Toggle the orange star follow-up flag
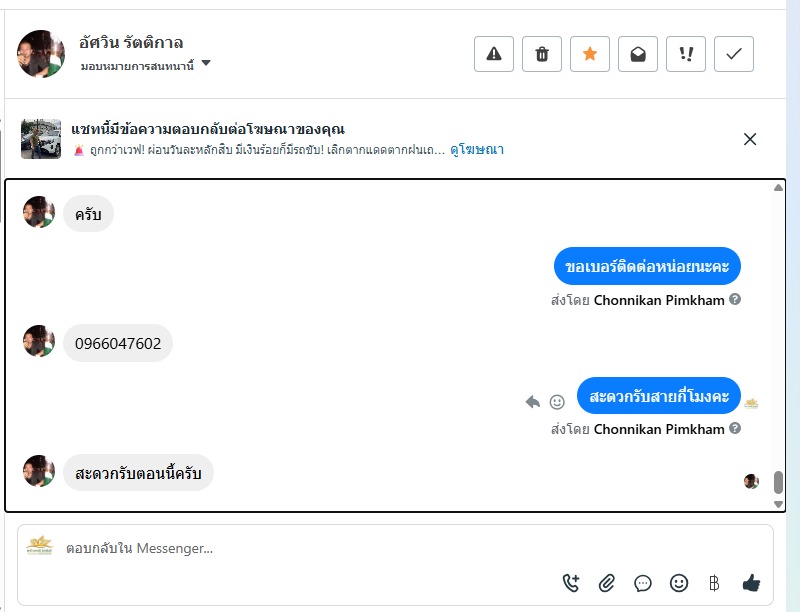This screenshot has height=612, width=800. click(590, 54)
